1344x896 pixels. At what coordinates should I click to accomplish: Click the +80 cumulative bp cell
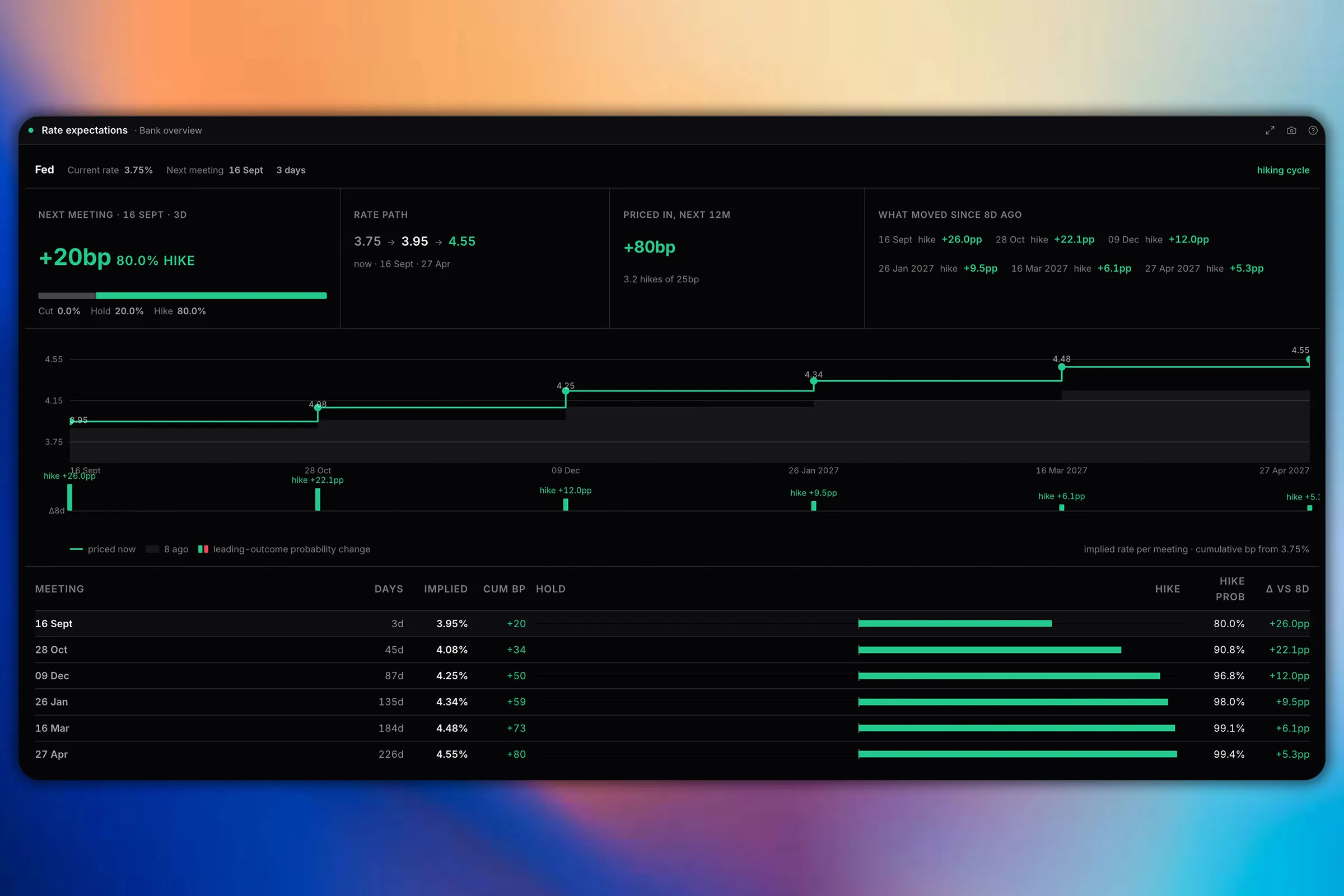pos(516,754)
